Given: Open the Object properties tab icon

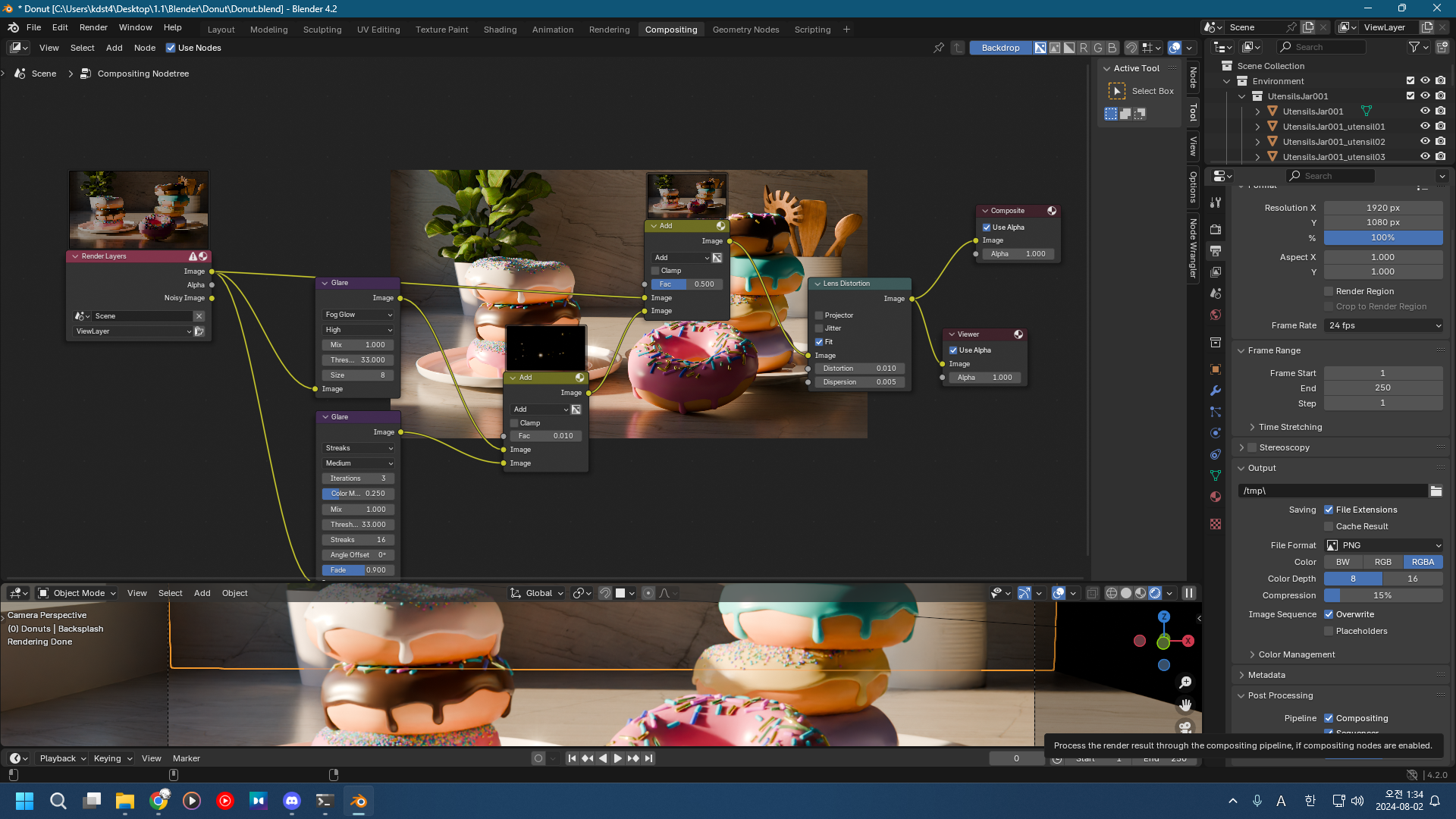Looking at the screenshot, I should [1216, 369].
